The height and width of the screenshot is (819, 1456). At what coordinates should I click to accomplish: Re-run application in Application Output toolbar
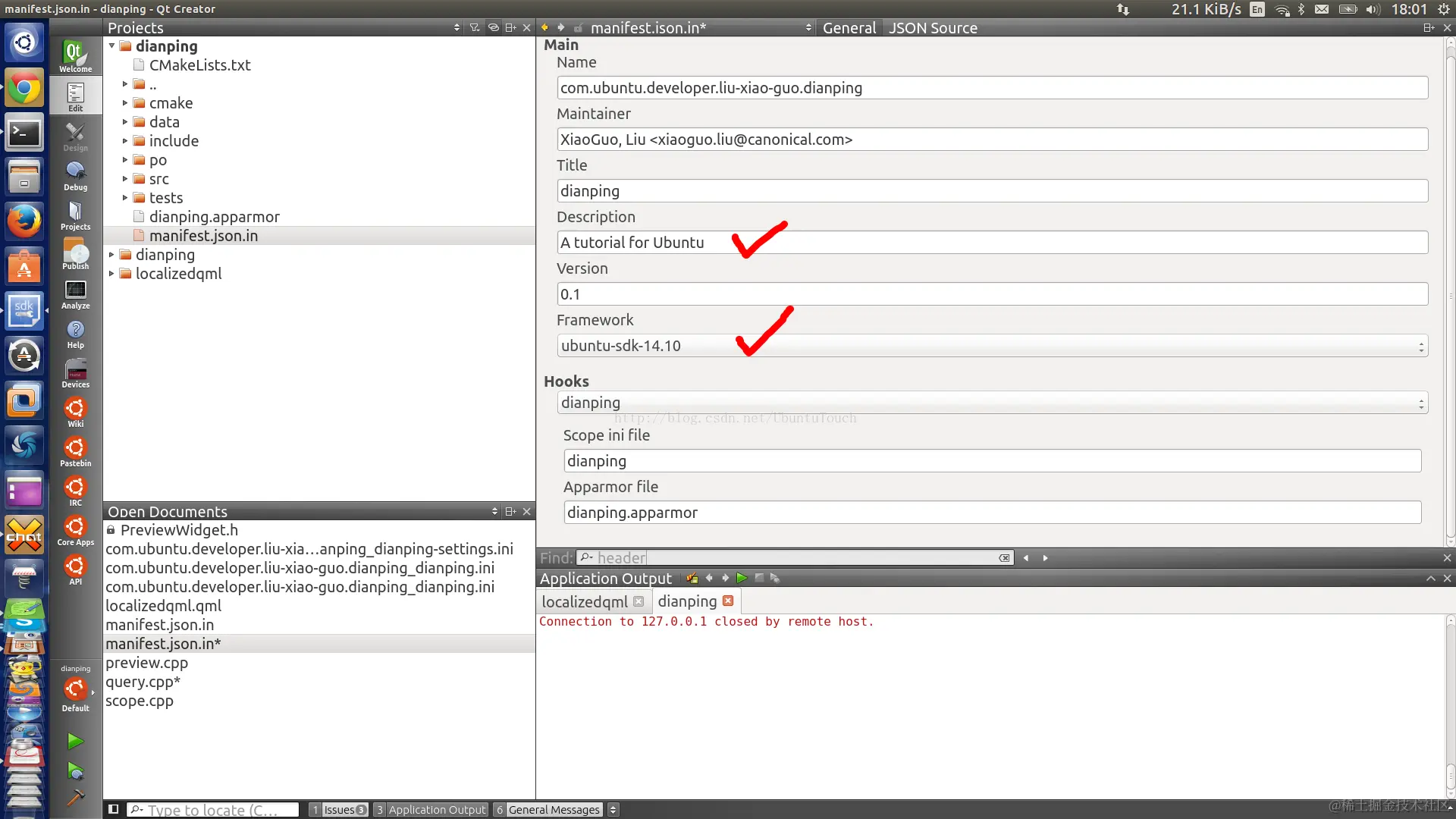tap(742, 578)
